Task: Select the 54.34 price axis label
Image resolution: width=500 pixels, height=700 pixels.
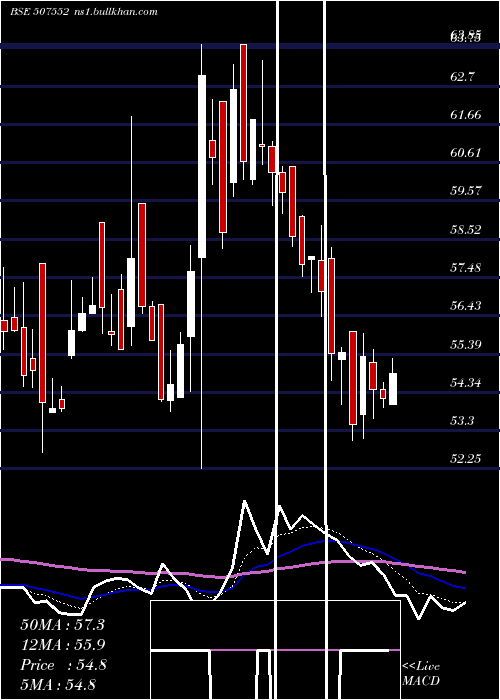Action: 466,382
